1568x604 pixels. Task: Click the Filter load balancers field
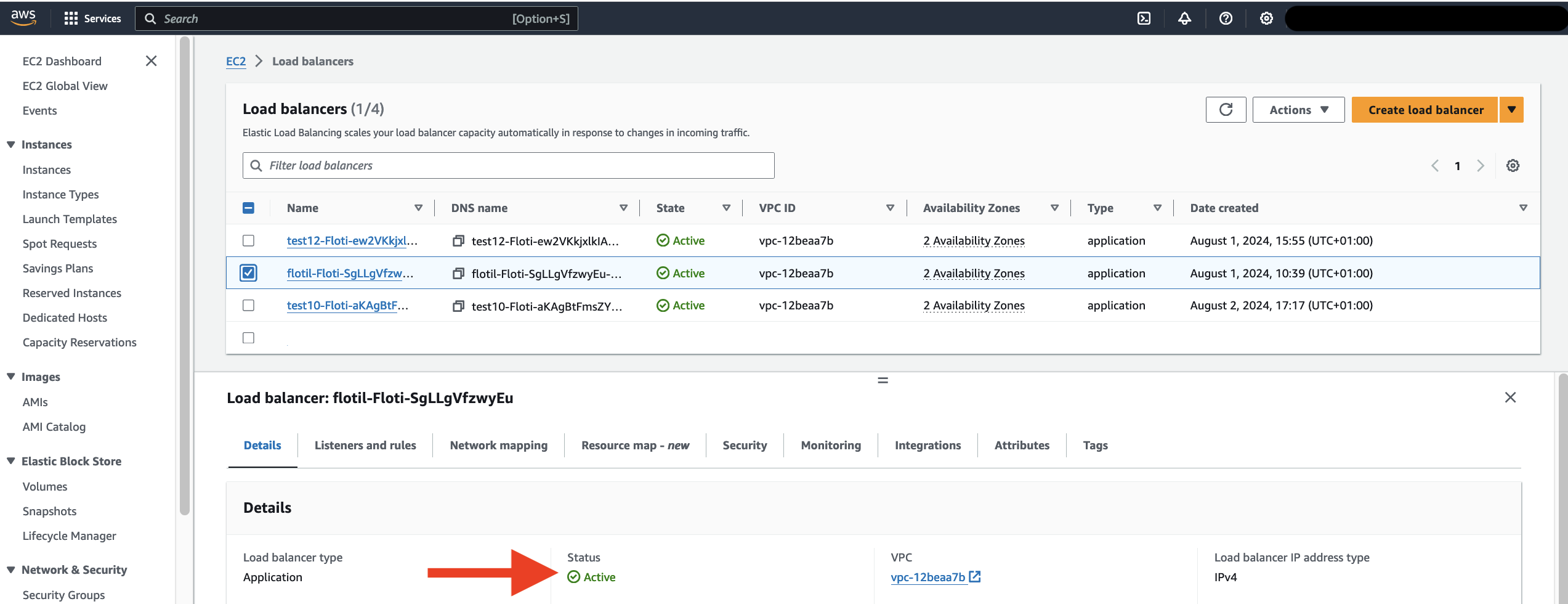pyautogui.click(x=508, y=165)
